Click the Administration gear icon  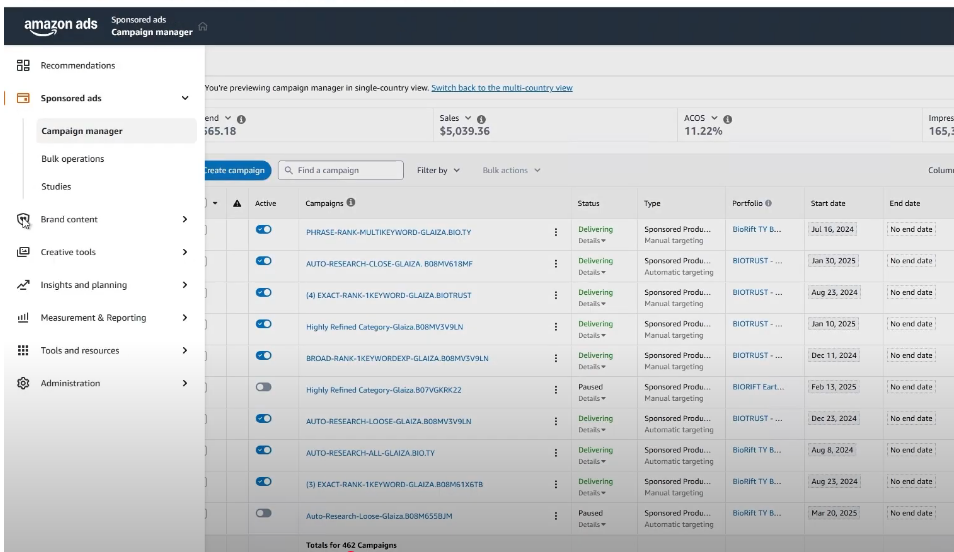tap(23, 383)
